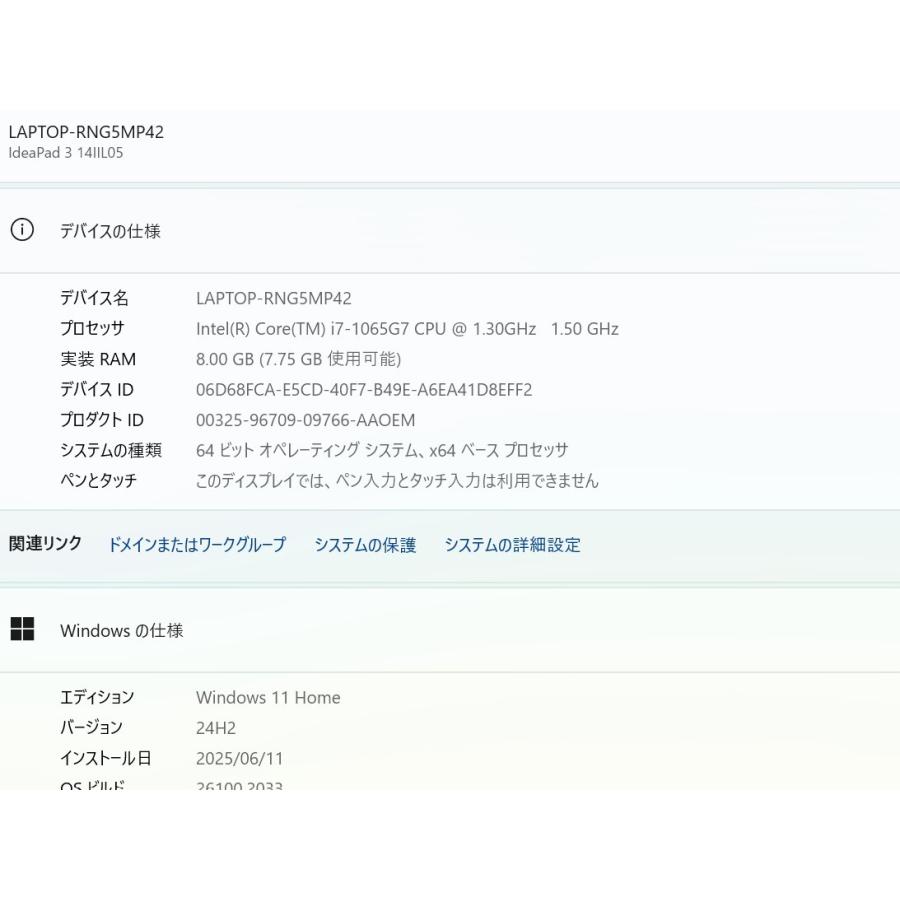
Task: Select the デバイス ID value 06D68FCA-E5CD
Action: 261,390
